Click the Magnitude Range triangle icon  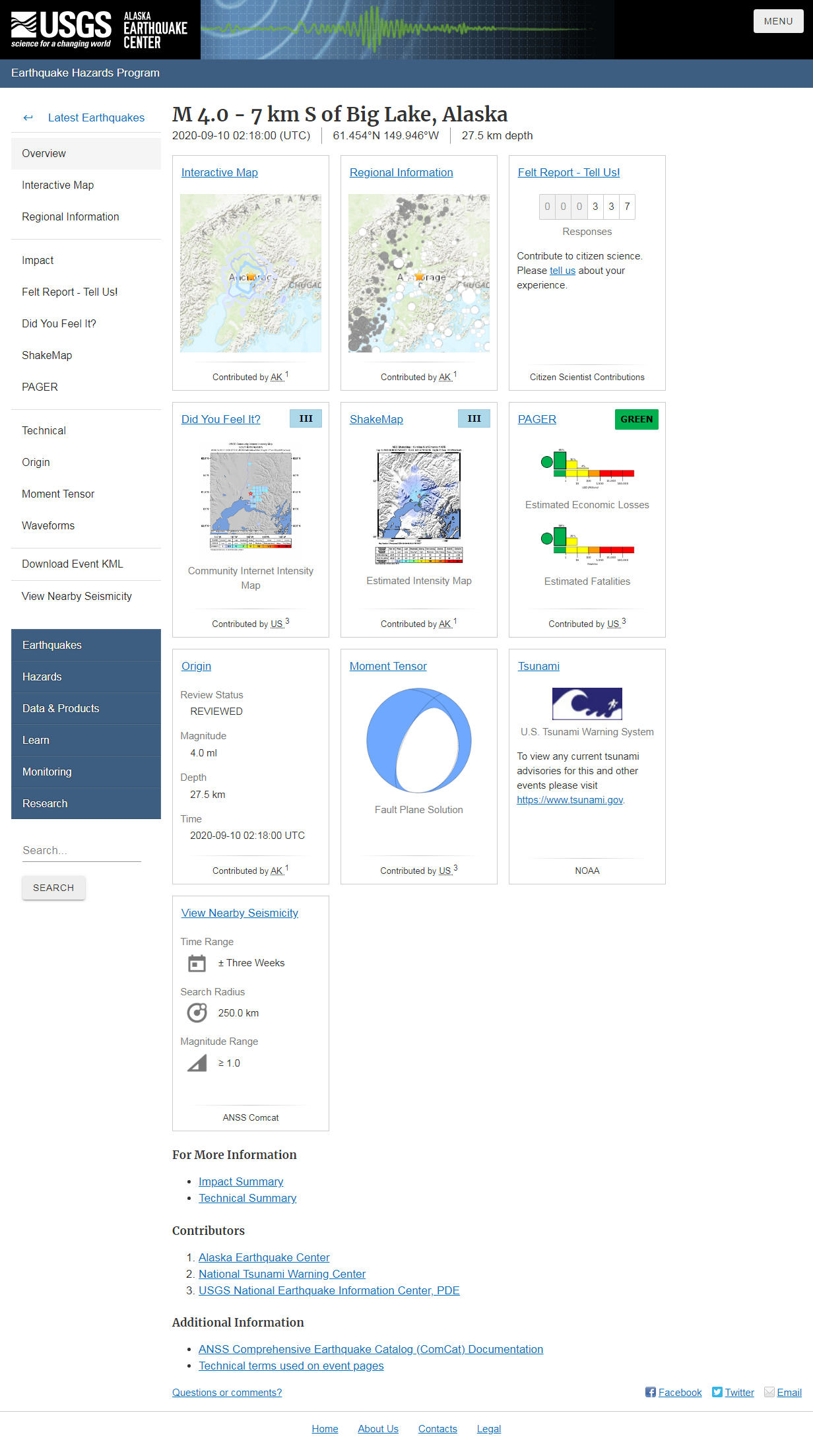click(x=197, y=1063)
